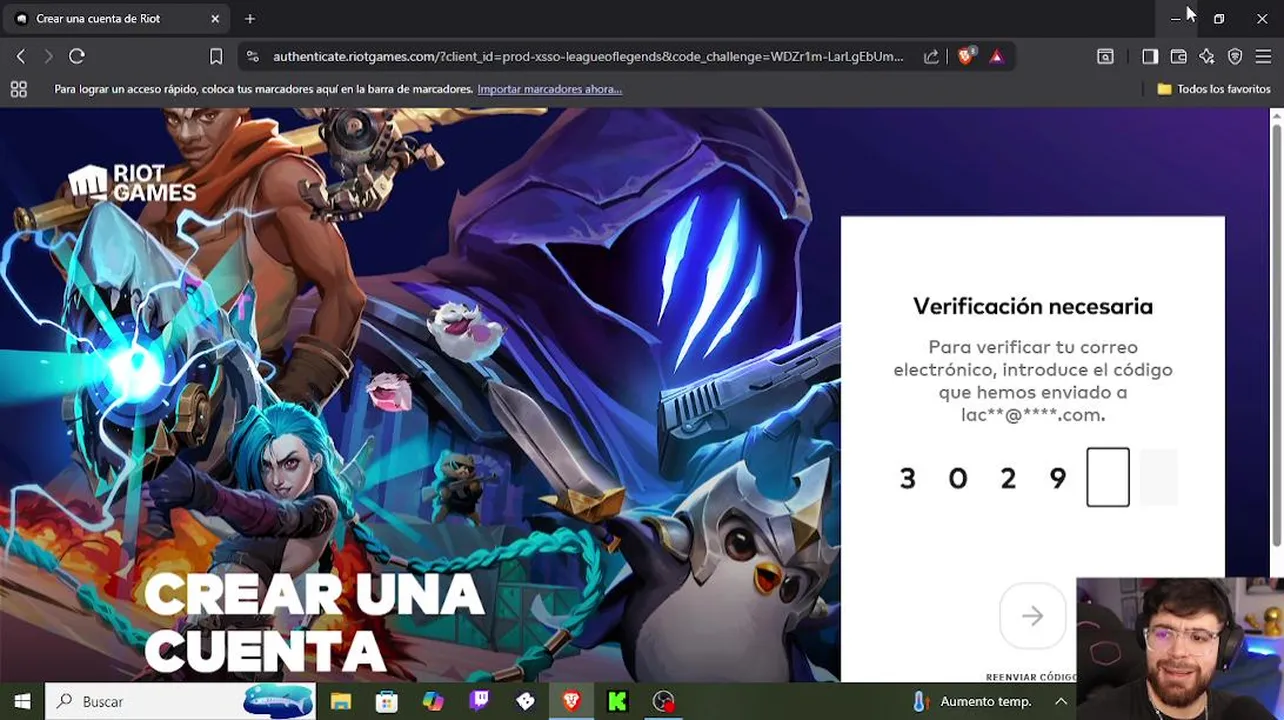Click the fourth code digit box showing 9
This screenshot has width=1284, height=720.
point(1058,478)
